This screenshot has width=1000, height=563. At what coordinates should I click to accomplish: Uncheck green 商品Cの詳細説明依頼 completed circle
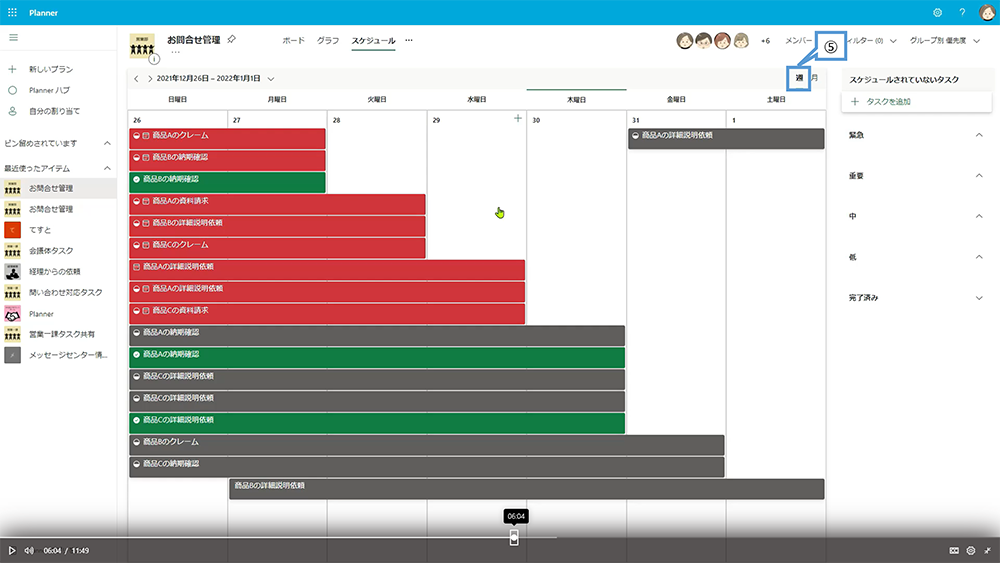(x=136, y=420)
